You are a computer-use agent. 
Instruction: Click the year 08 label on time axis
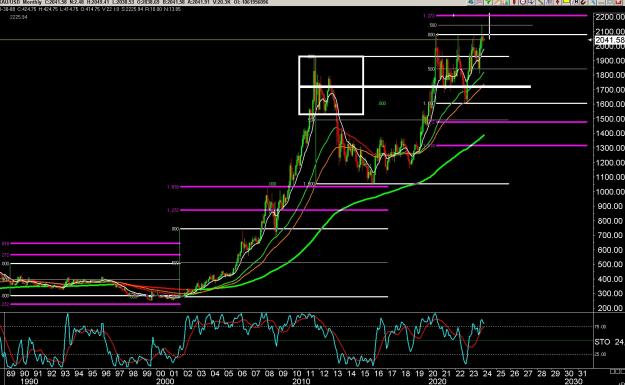(269, 374)
